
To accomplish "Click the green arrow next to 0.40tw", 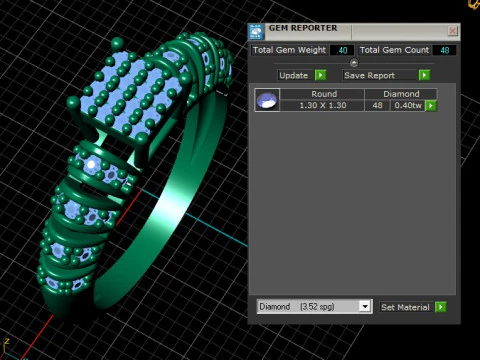I will [x=431, y=106].
